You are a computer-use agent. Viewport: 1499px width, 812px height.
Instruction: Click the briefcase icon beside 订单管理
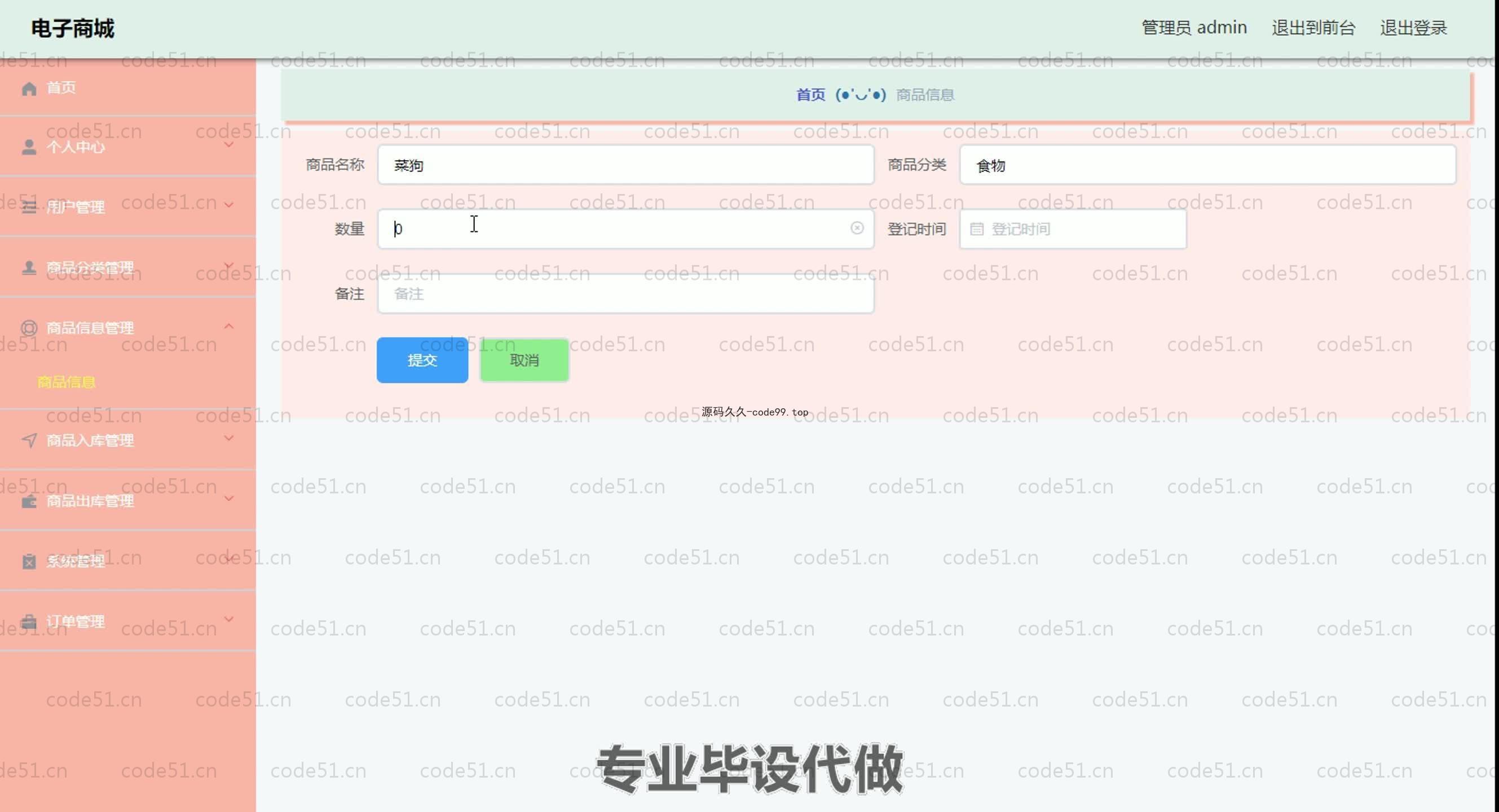(29, 622)
